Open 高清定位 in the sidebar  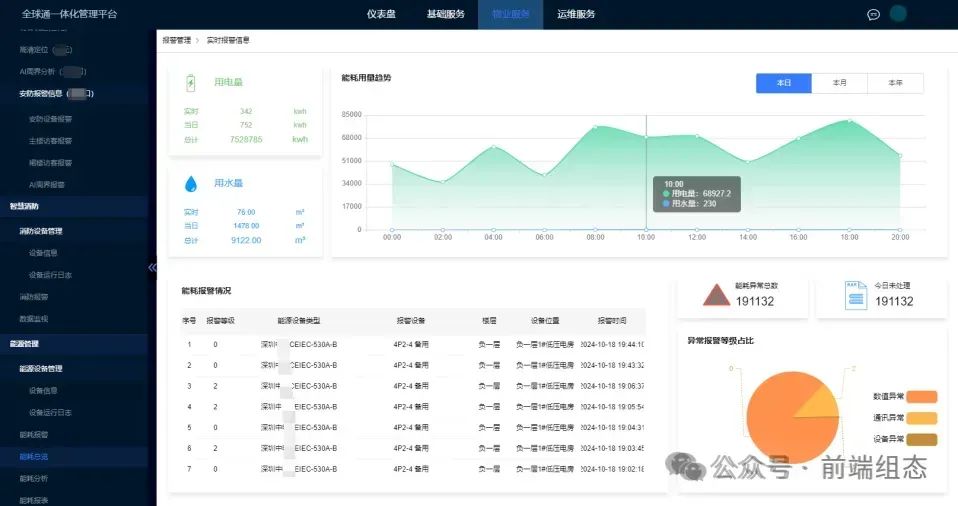click(x=46, y=50)
